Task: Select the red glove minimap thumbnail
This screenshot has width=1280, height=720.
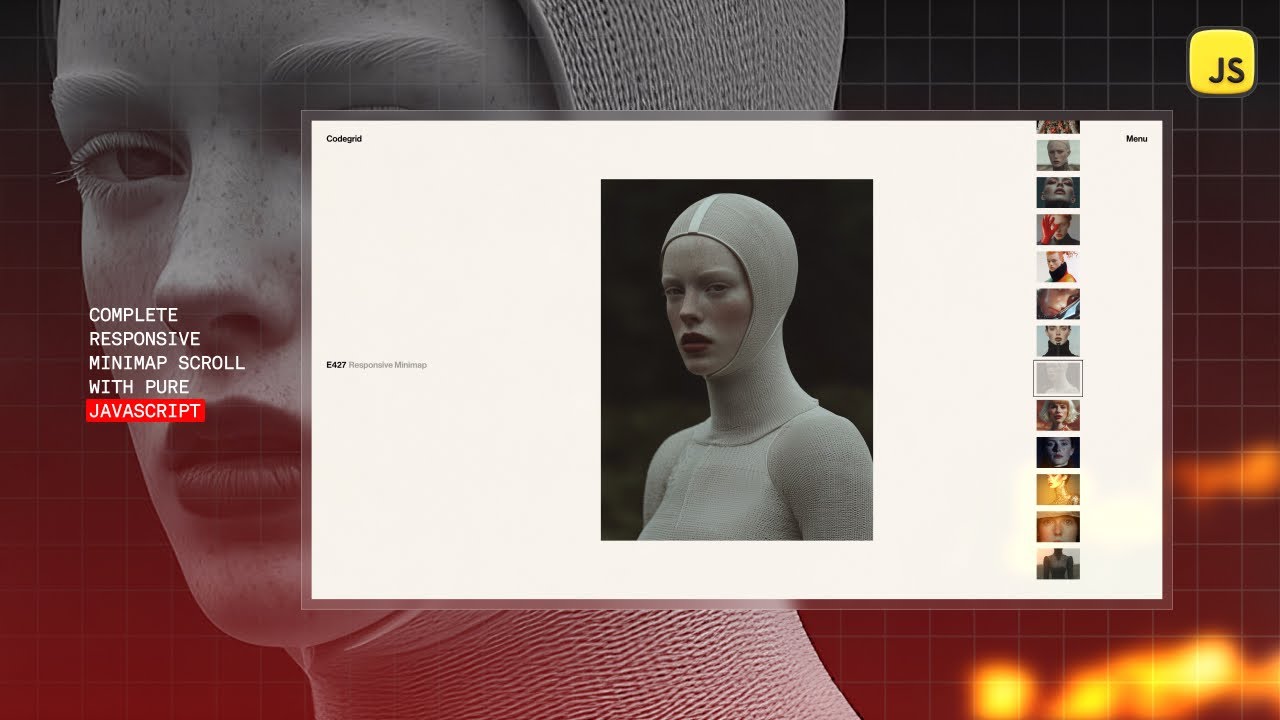Action: pos(1058,230)
